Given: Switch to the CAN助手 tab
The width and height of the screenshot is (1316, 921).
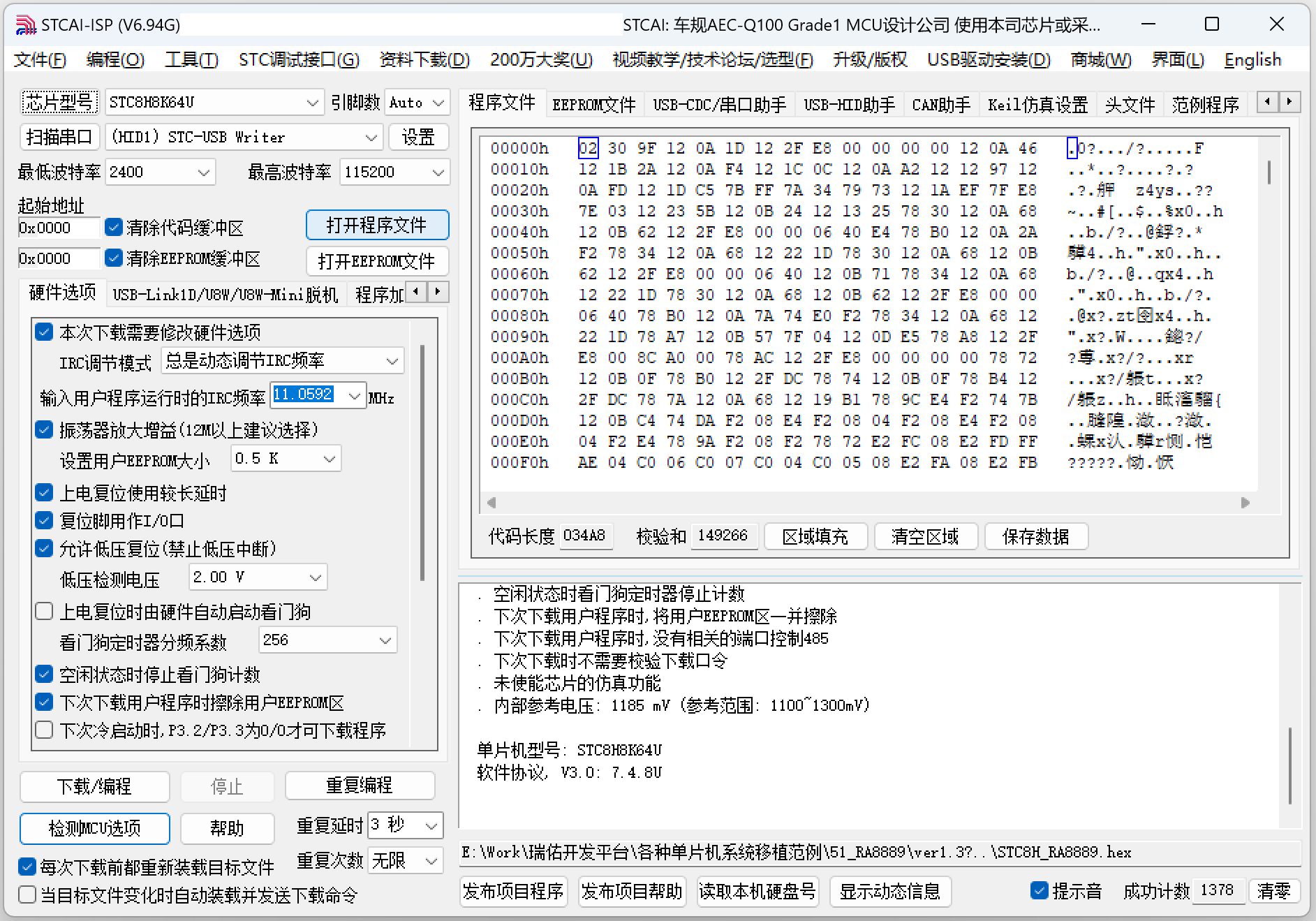Looking at the screenshot, I should (x=940, y=105).
